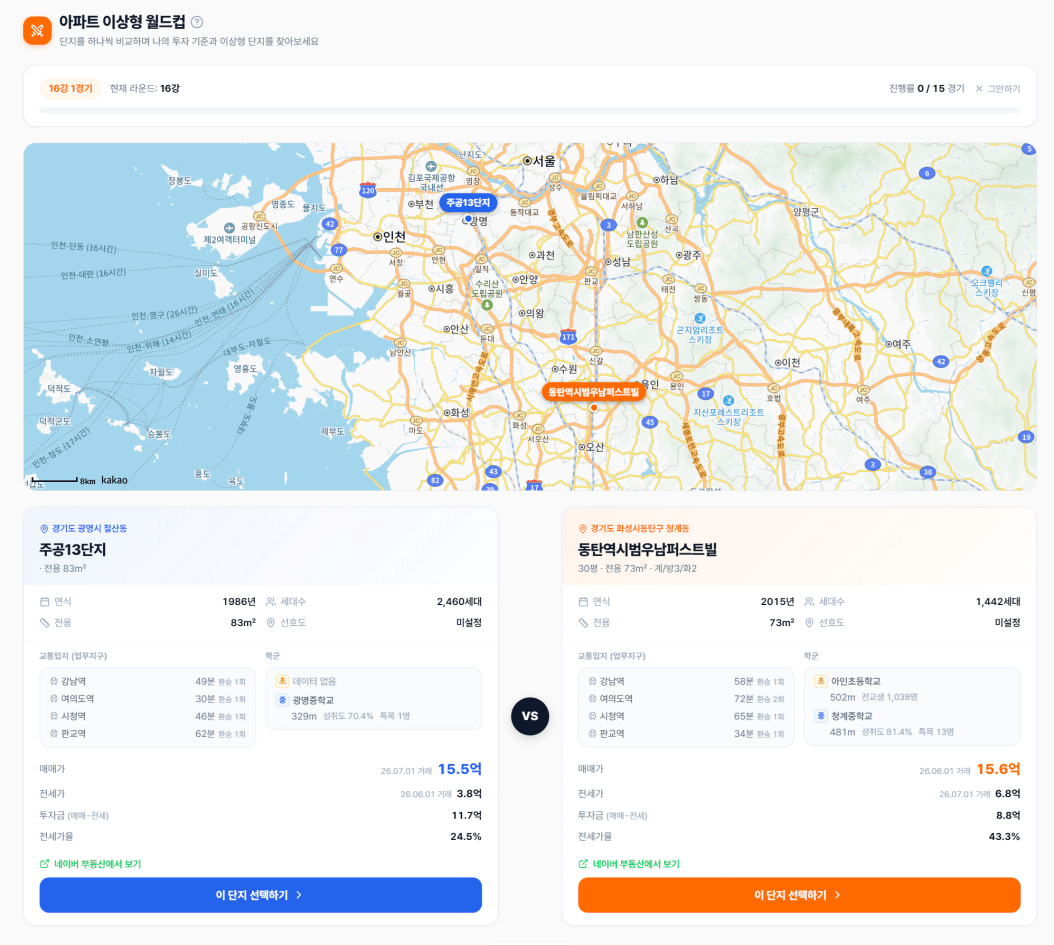The width and height of the screenshot is (1054, 945).
Task: Click the 지산포레스트리조트 스키장 ski icon
Action: click(728, 401)
